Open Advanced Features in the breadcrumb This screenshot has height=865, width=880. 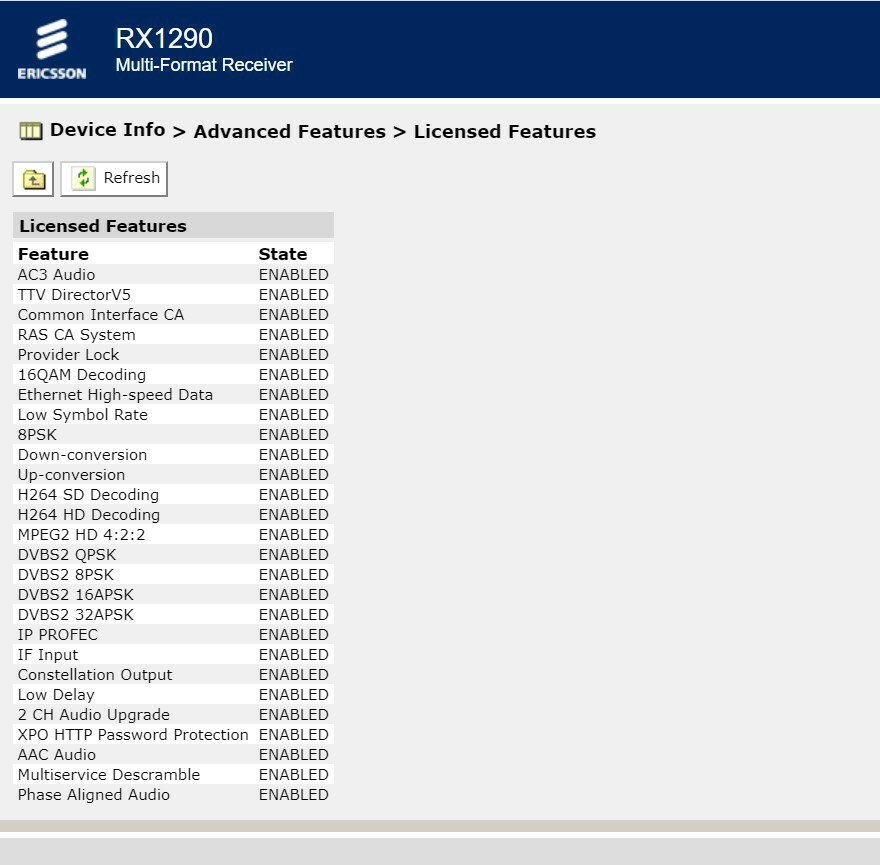tap(289, 132)
